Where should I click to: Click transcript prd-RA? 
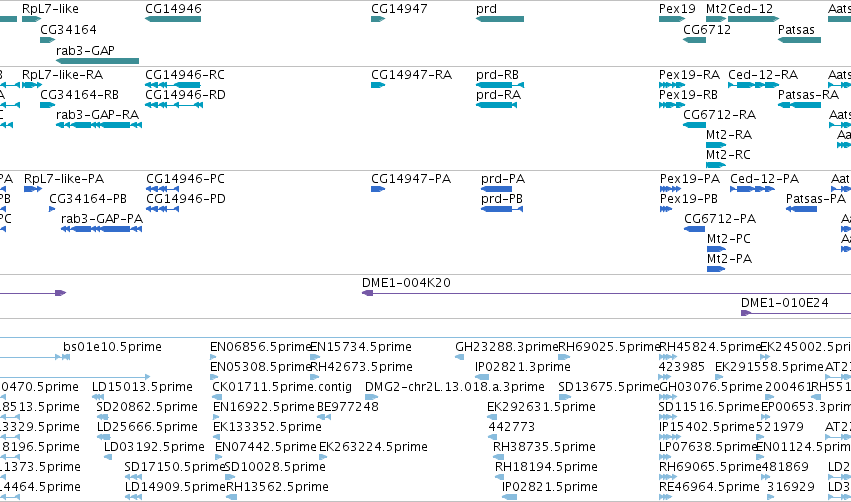click(x=496, y=105)
